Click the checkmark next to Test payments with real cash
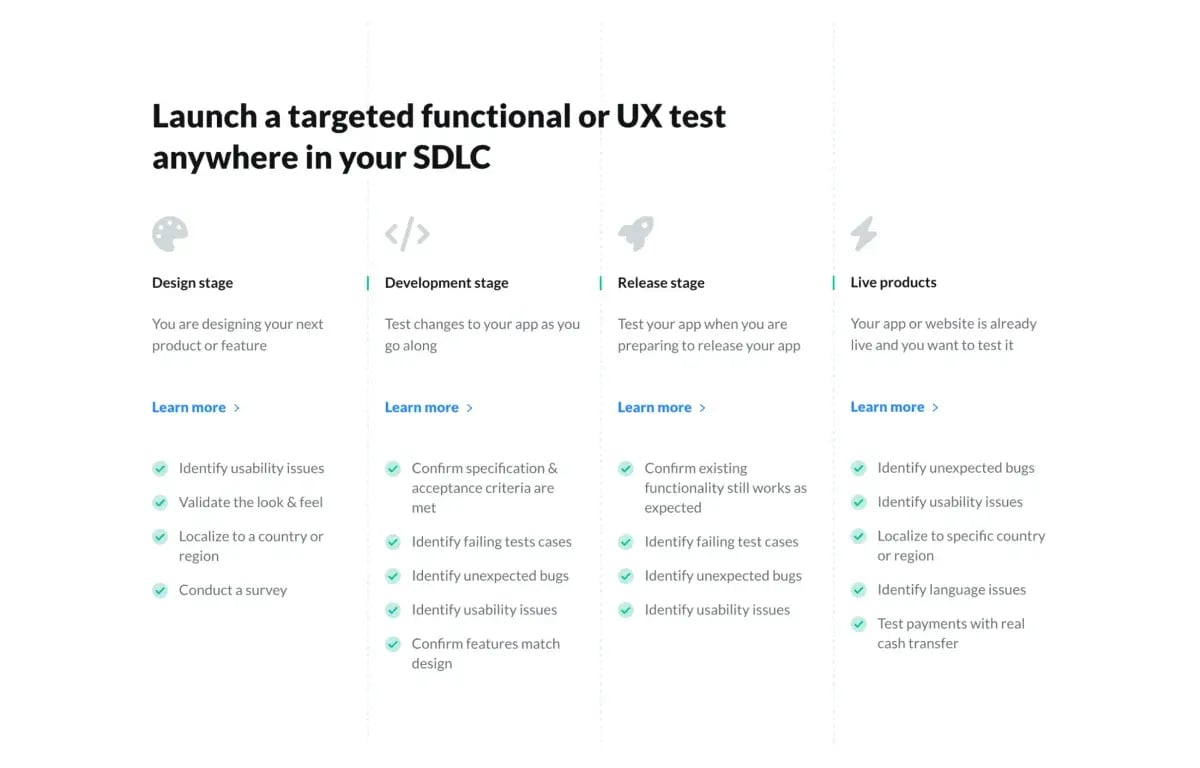Image resolution: width=1200 pixels, height=768 pixels. pos(858,624)
